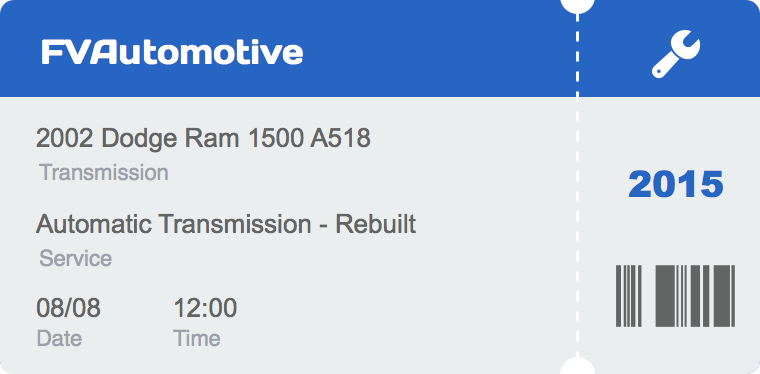This screenshot has width=760, height=374.
Task: Click the Date label
Action: [59, 339]
